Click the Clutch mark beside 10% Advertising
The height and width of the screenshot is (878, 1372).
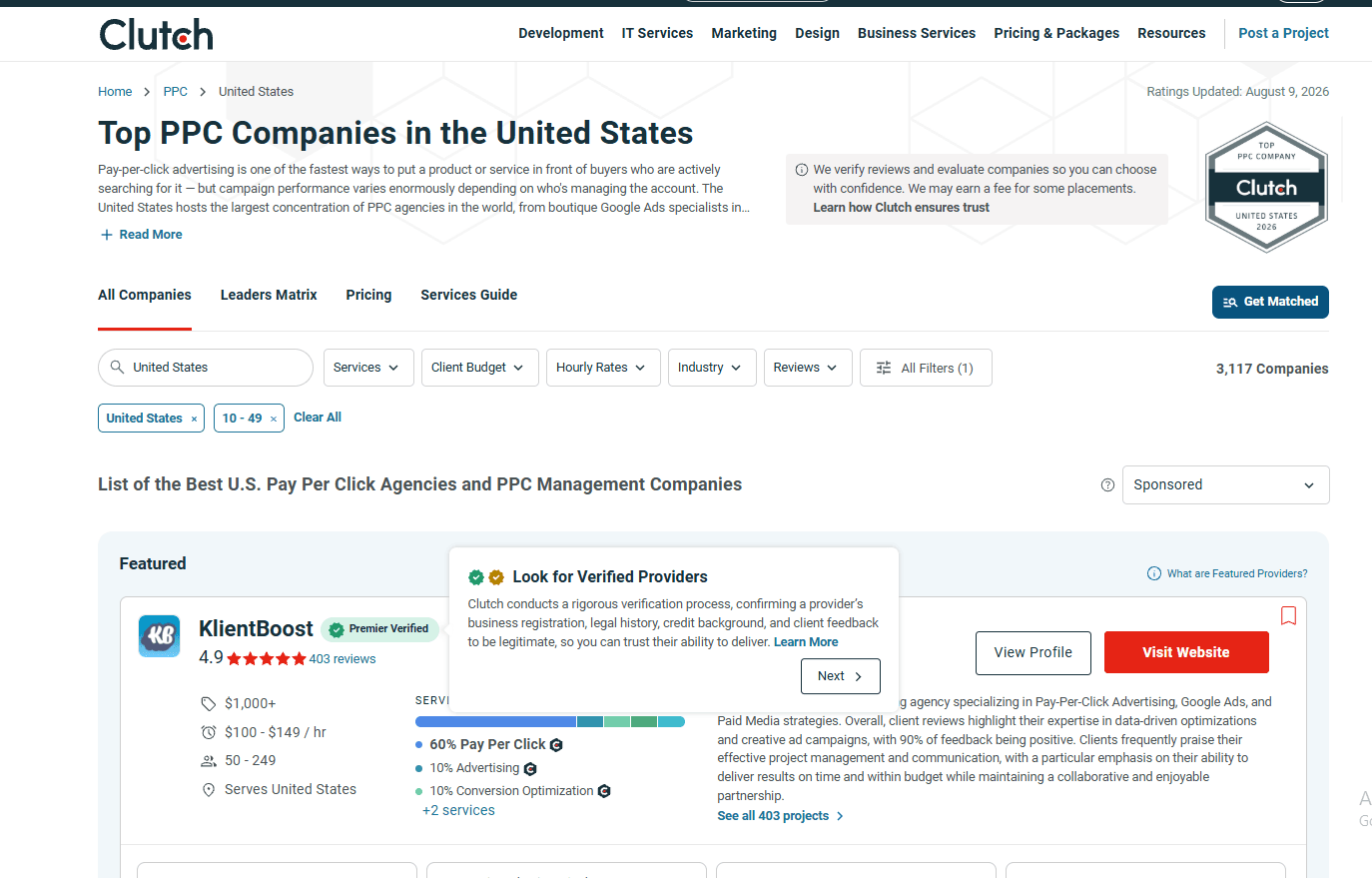[x=530, y=769]
